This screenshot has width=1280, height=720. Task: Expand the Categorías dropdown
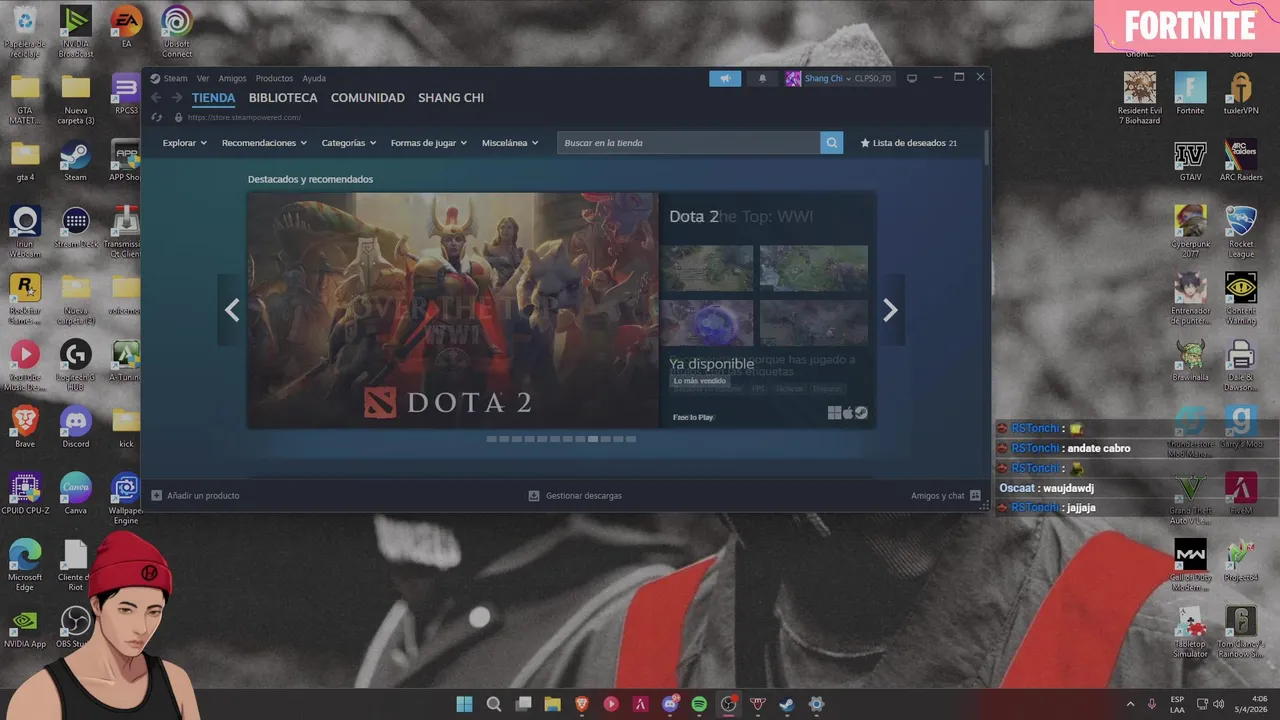click(349, 143)
